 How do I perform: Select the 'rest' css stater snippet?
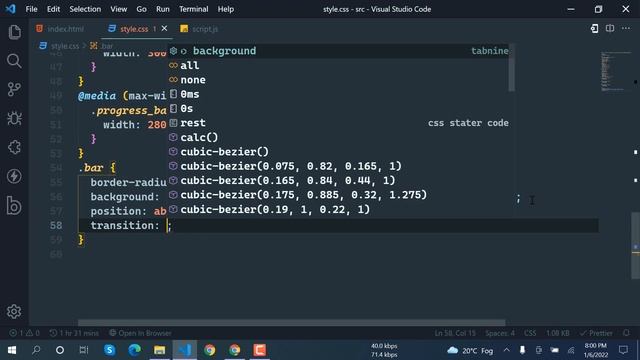[x=339, y=123]
